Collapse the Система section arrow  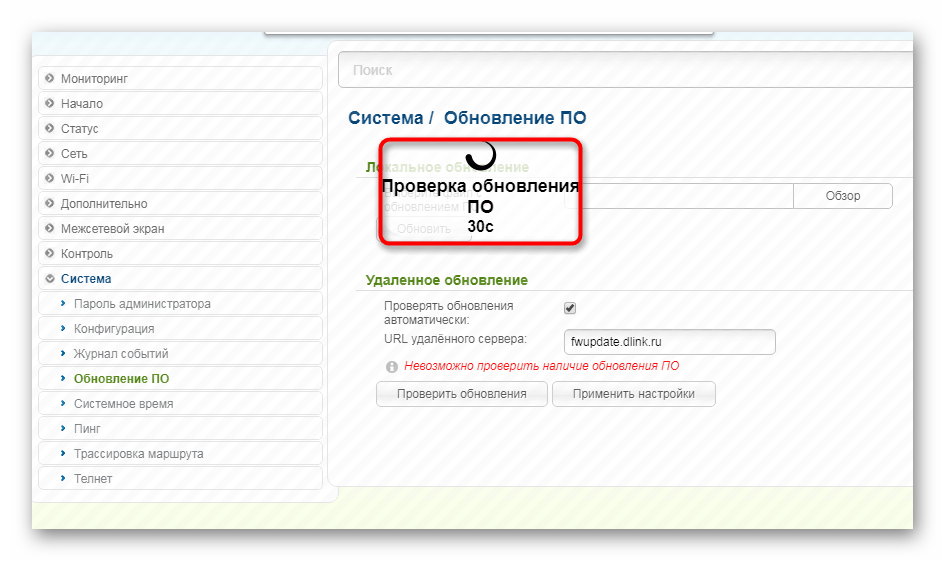(x=50, y=278)
